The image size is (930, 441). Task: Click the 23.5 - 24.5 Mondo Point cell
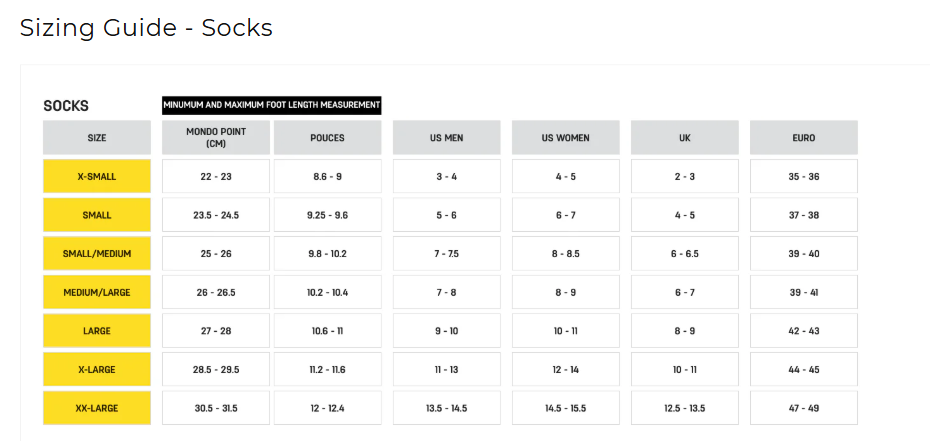pyautogui.click(x=216, y=215)
